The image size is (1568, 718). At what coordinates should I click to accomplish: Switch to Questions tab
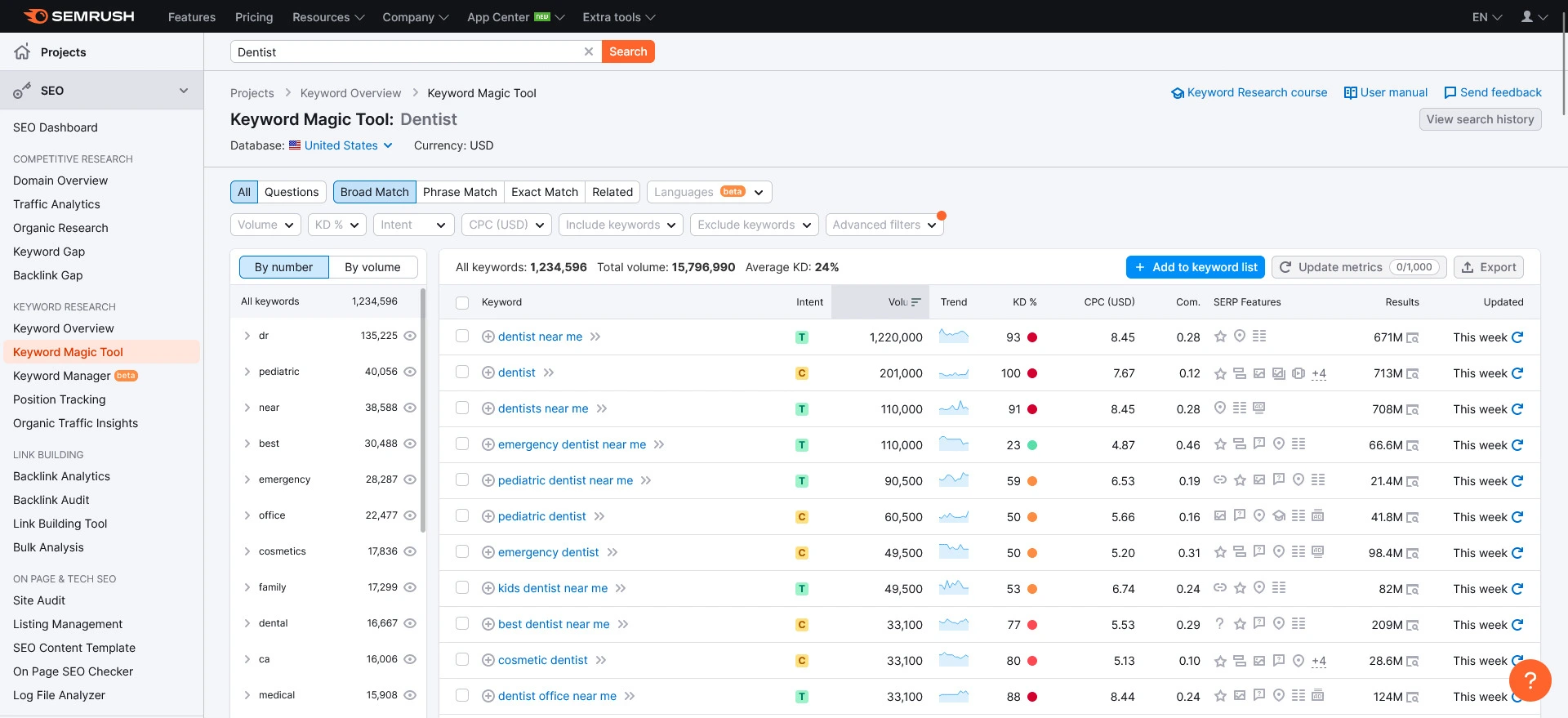click(292, 192)
